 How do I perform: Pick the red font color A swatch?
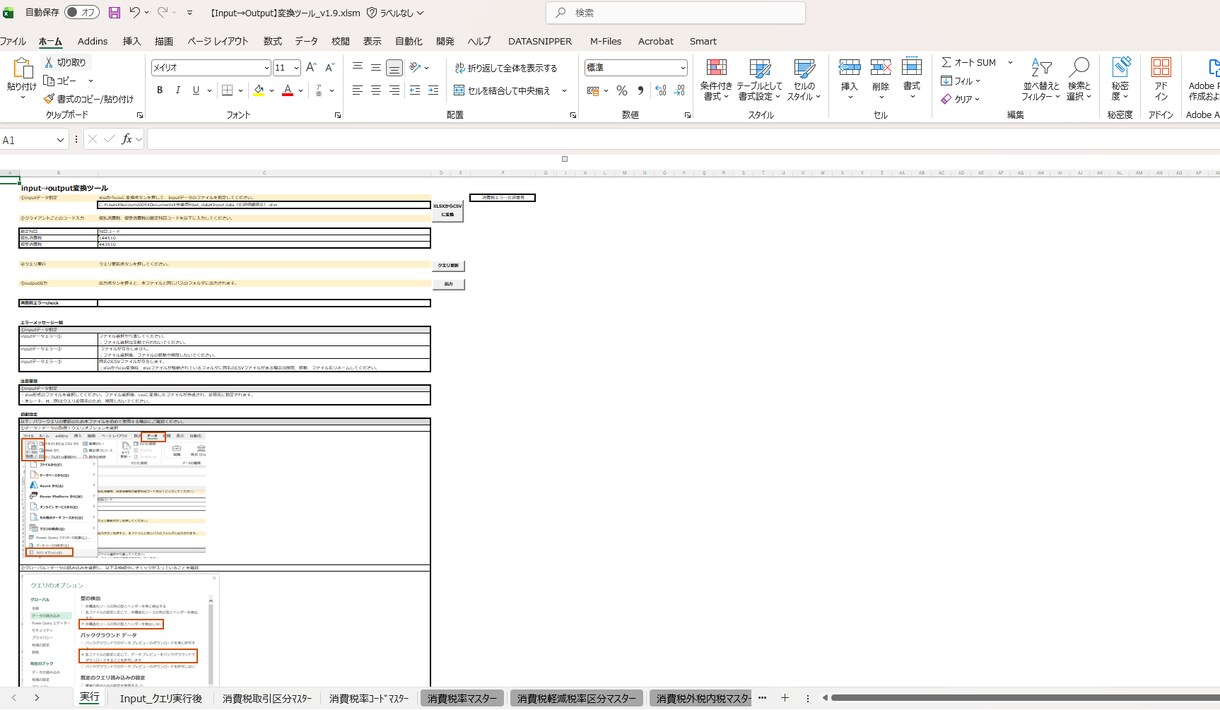tap(288, 90)
